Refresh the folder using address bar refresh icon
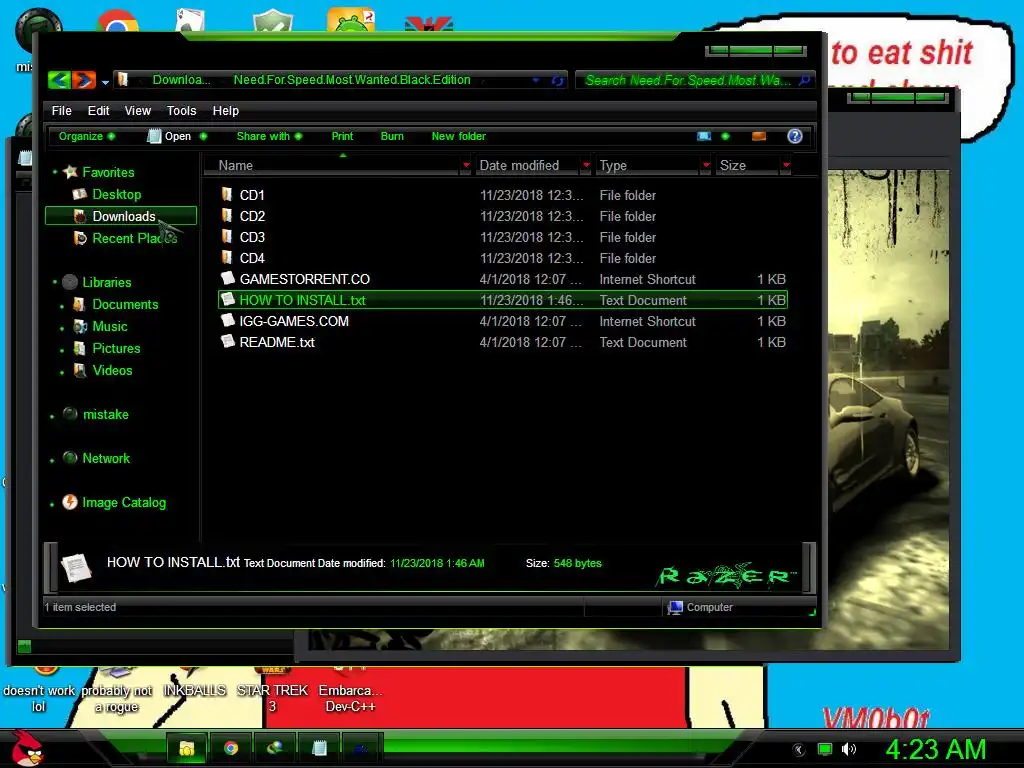The image size is (1024, 768). pos(557,80)
